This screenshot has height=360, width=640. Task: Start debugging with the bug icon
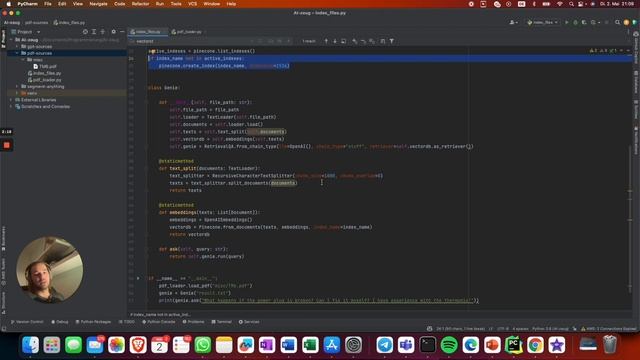point(576,22)
